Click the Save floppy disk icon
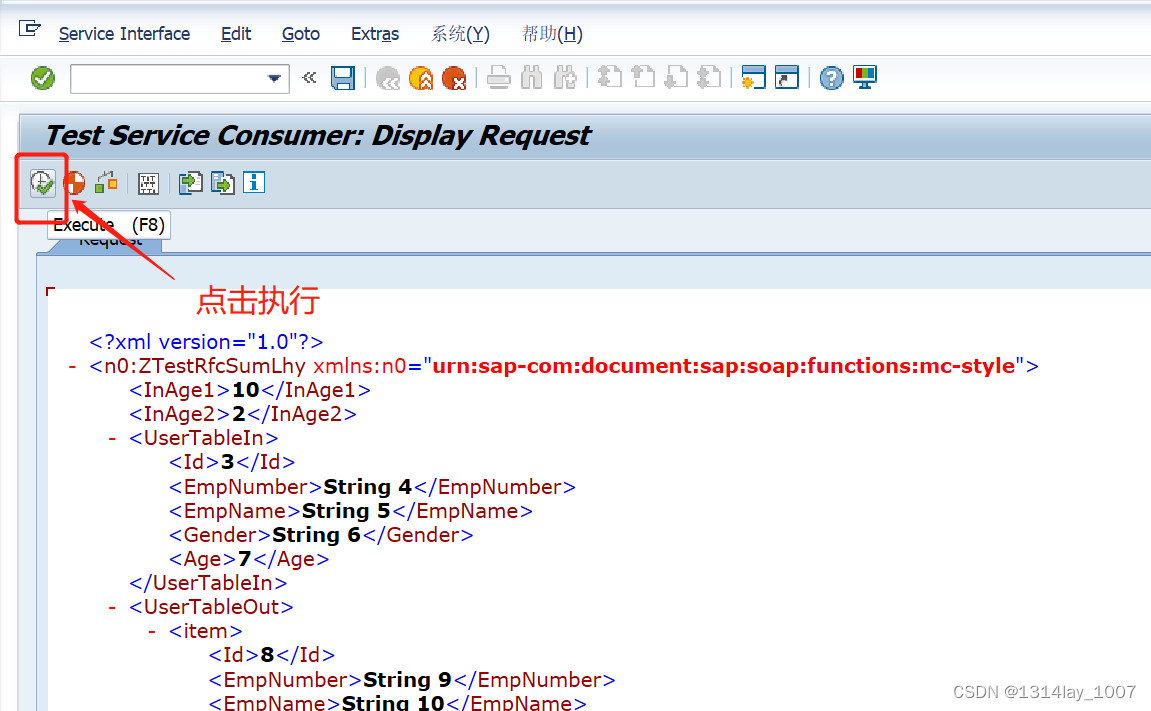 343,78
